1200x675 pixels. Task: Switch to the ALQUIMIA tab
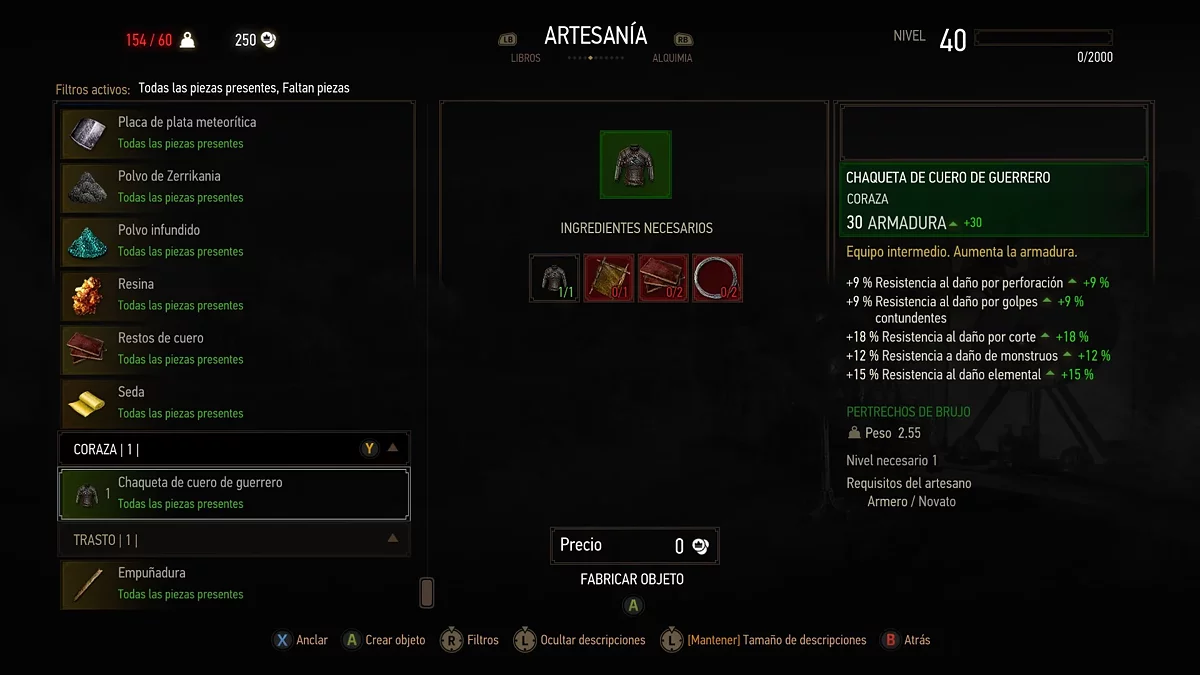(673, 58)
